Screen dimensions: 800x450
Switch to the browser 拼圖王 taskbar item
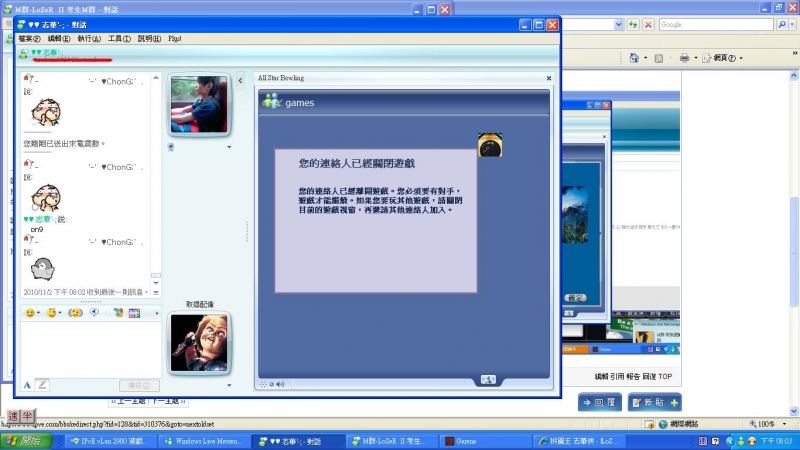[580, 441]
